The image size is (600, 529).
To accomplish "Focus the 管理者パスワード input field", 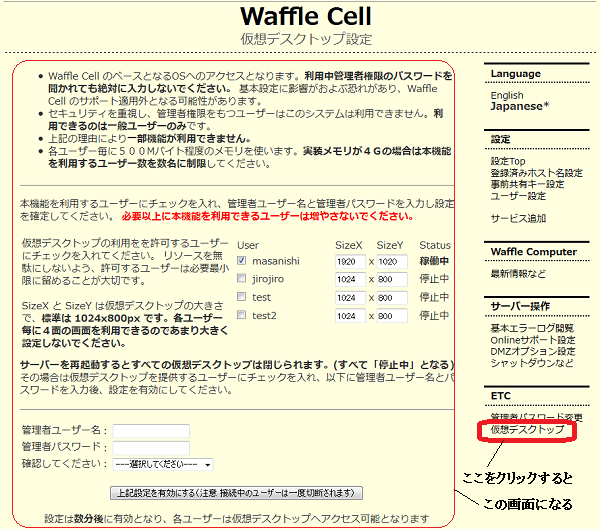I will pyautogui.click(x=151, y=447).
